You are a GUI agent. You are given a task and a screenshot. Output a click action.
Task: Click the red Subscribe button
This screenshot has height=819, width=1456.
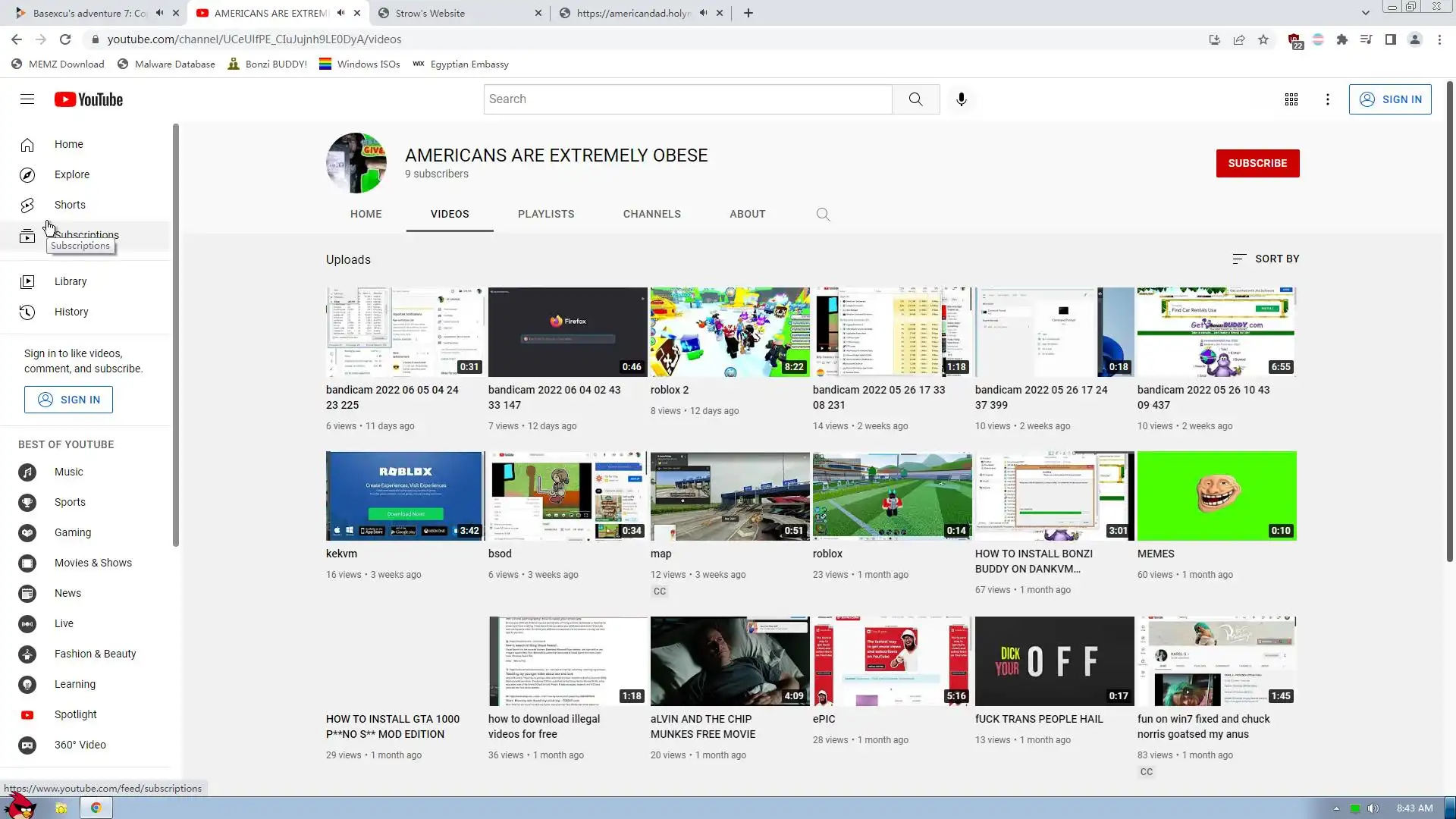click(x=1257, y=163)
